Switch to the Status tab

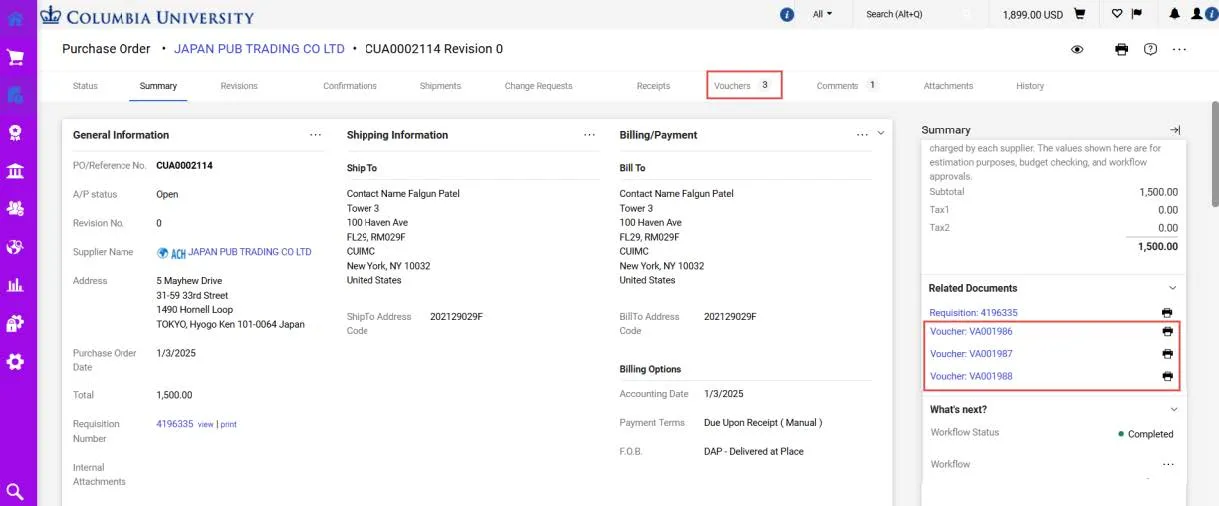[x=85, y=86]
